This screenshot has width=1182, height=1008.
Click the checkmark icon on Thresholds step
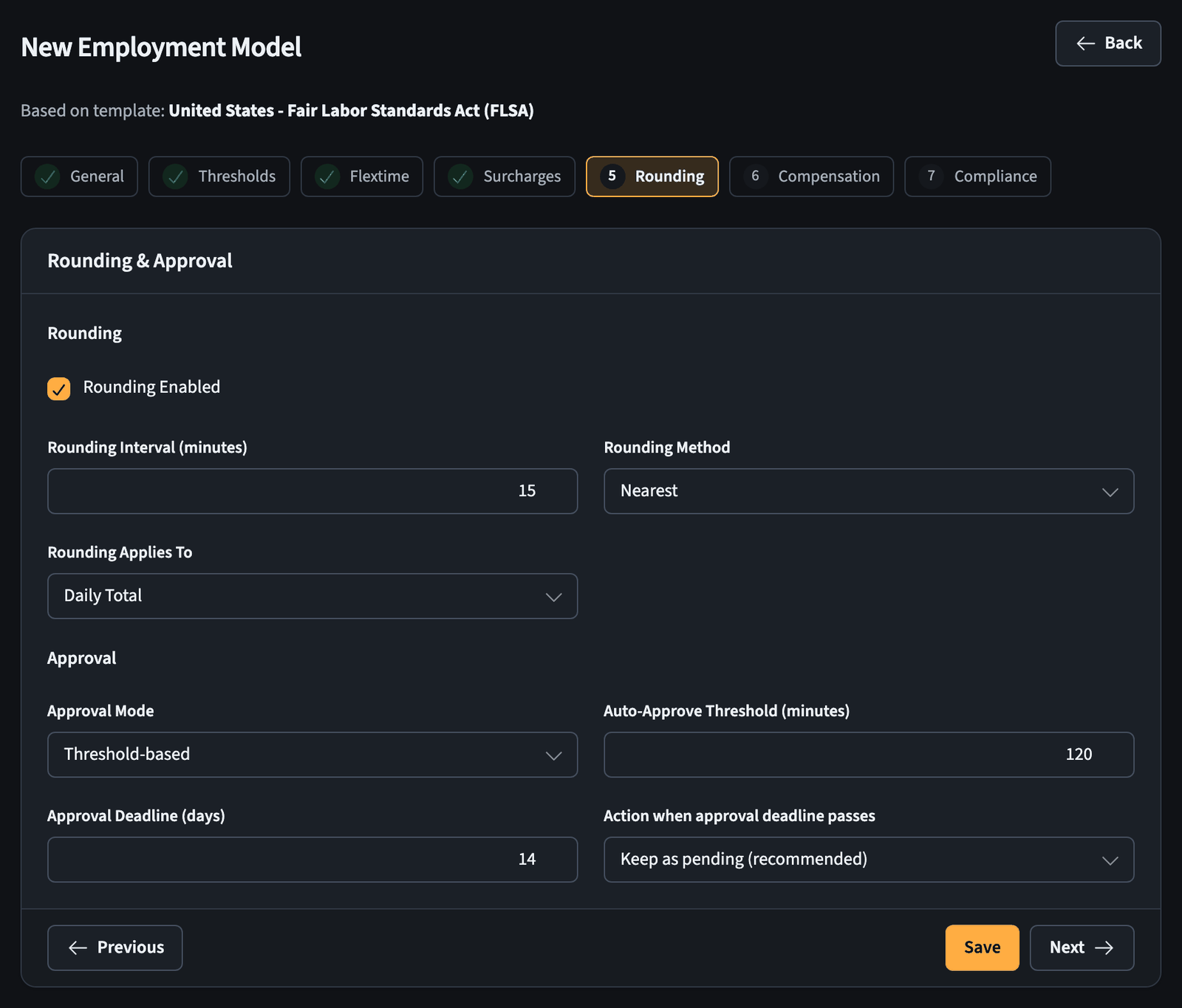(x=176, y=176)
